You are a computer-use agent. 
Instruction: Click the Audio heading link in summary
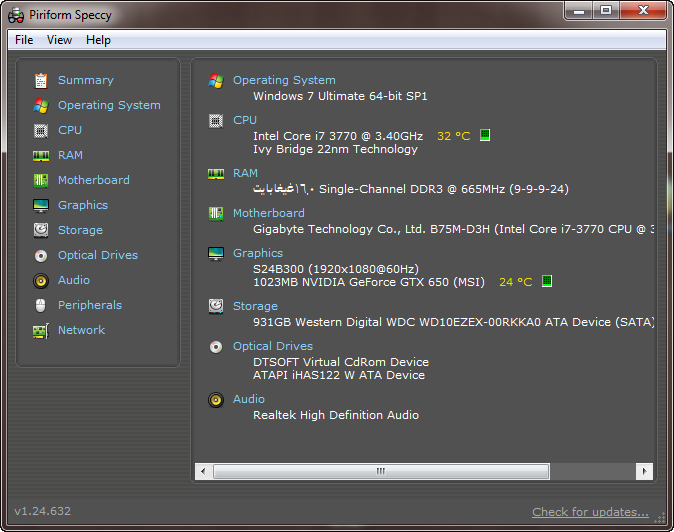click(x=249, y=399)
